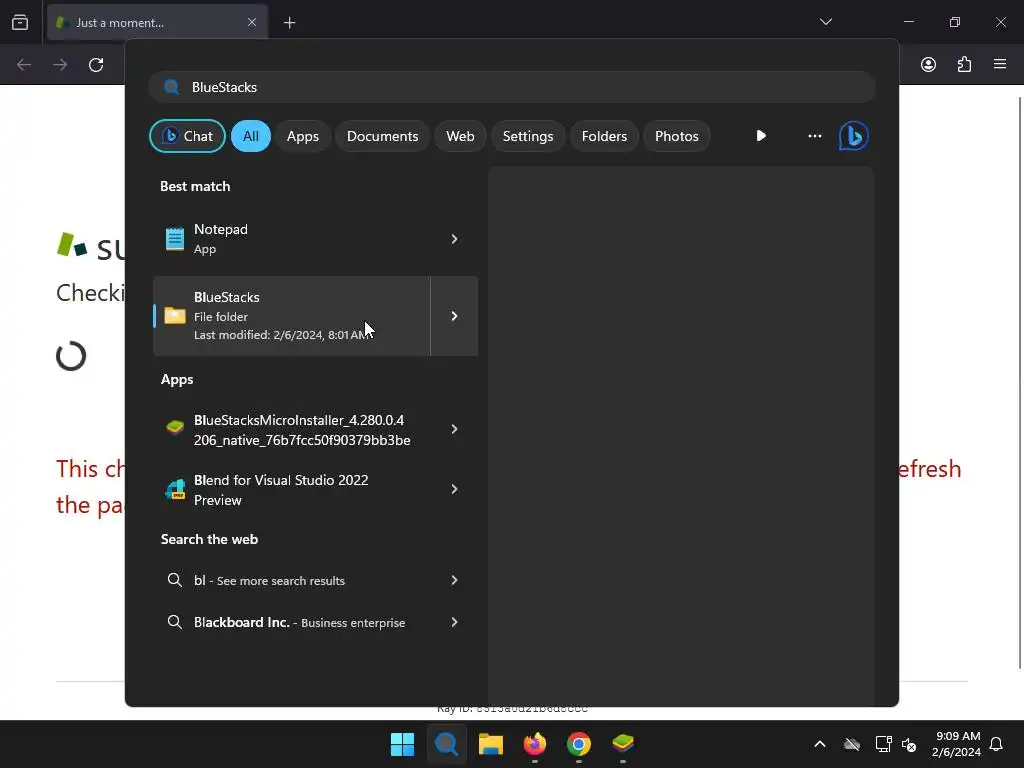Filter search results by Documents
The height and width of the screenshot is (768, 1024).
(x=382, y=136)
